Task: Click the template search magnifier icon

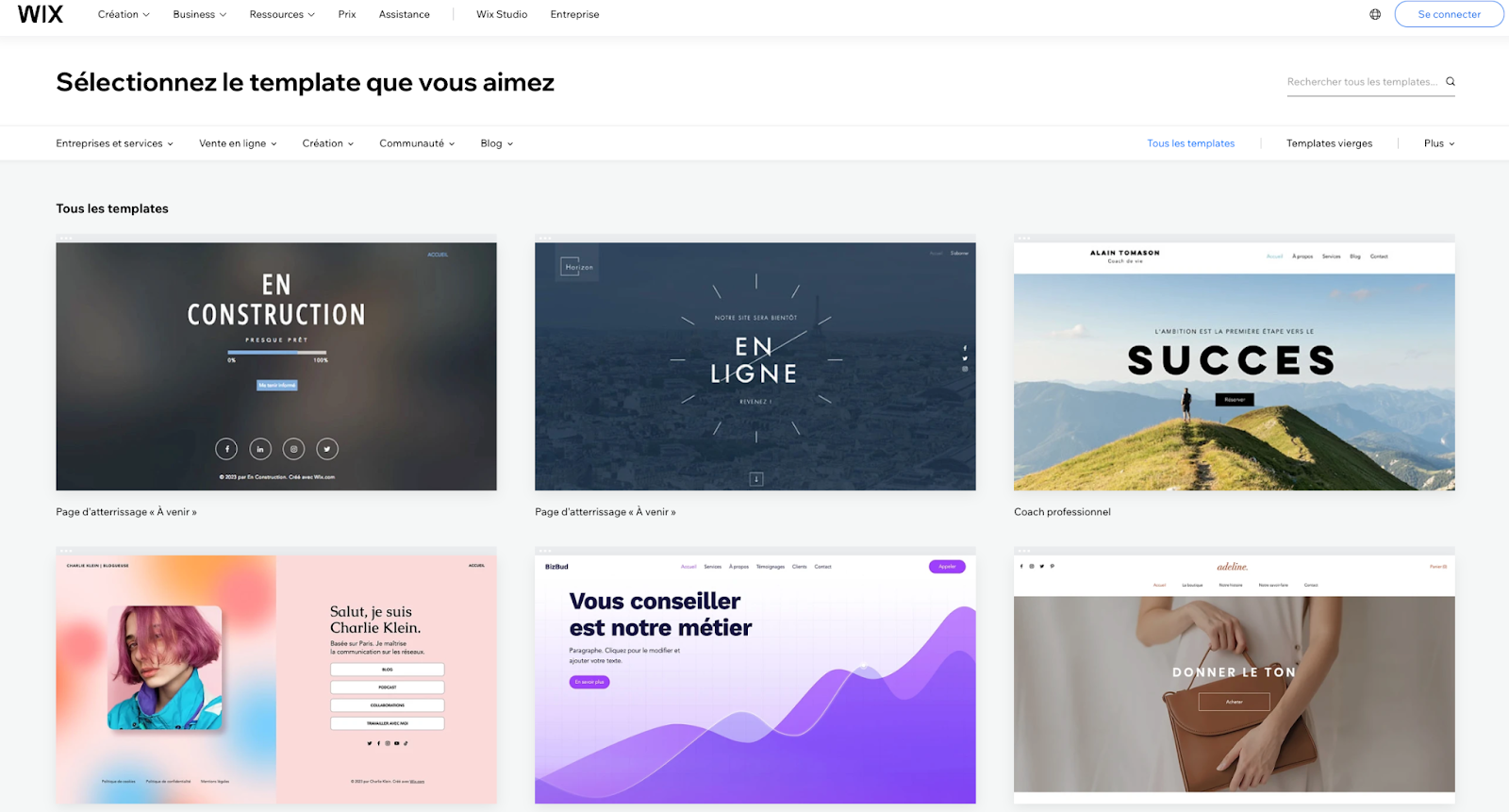Action: point(1451,81)
